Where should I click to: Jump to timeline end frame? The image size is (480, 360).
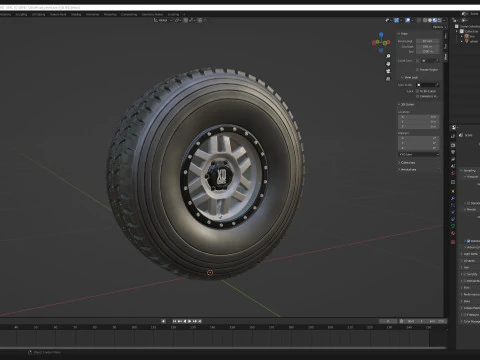tap(200, 321)
